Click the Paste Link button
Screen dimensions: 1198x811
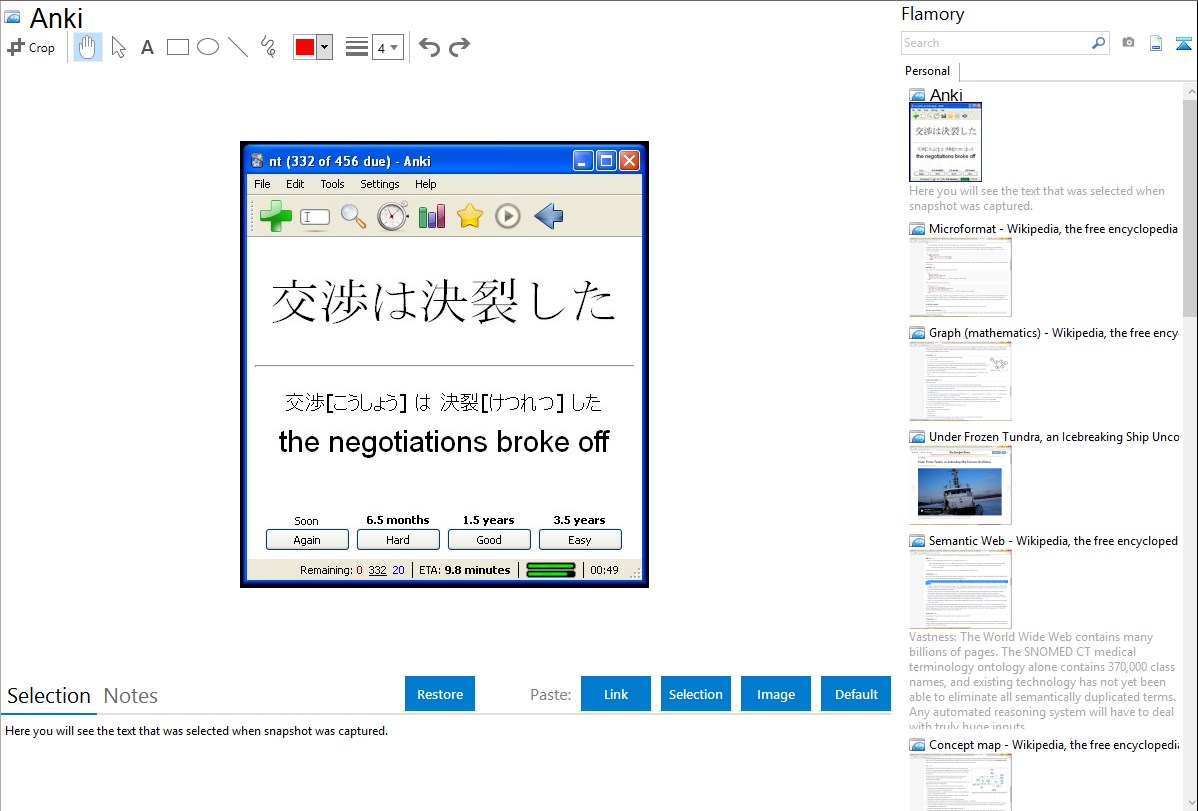(616, 694)
